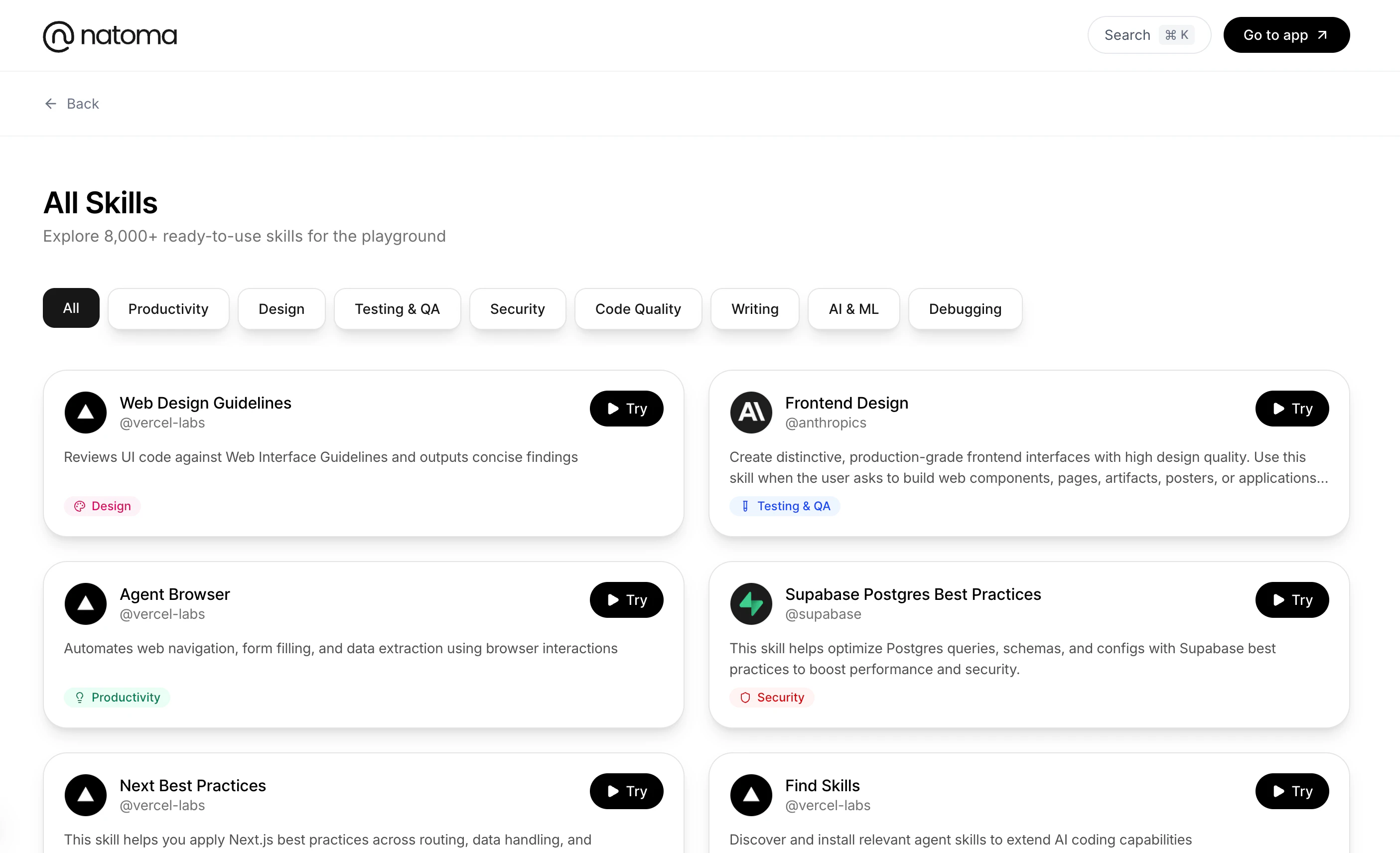Click the Search field with ⌘K shortcut
Viewport: 1400px width, 853px height.
1148,35
